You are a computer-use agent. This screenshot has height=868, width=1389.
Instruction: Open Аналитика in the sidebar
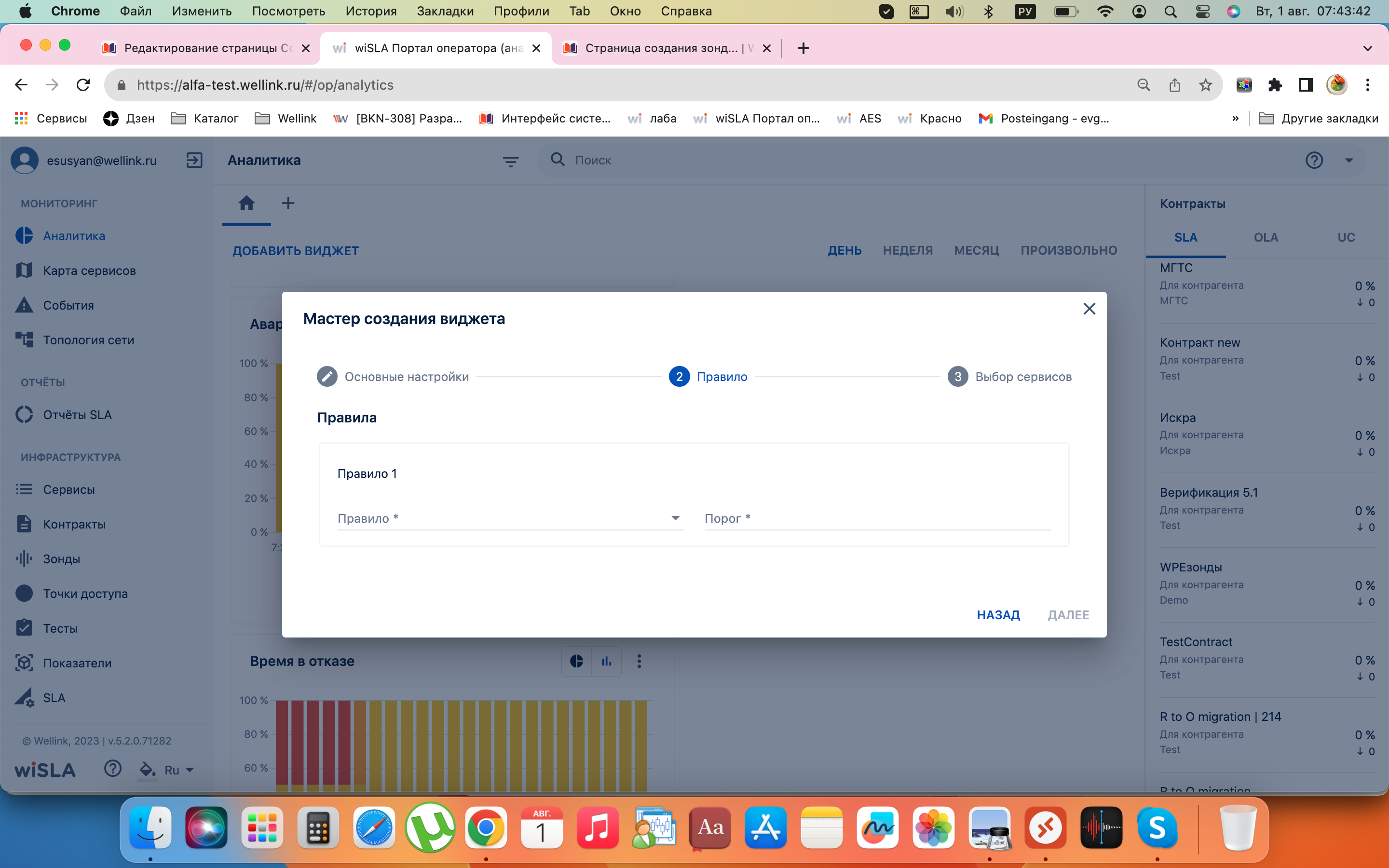pyautogui.click(x=74, y=236)
